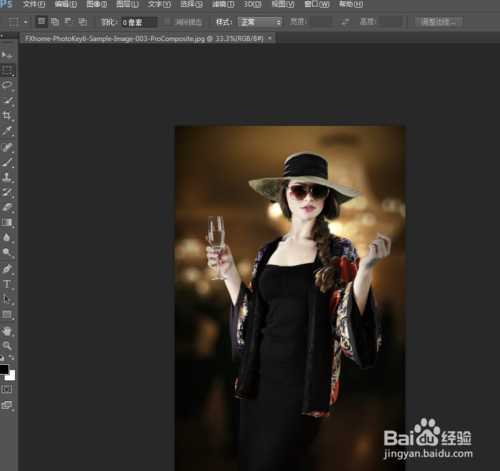This screenshot has width=500, height=471.
Task: Click the 羽化 feather value field
Action: (139, 22)
